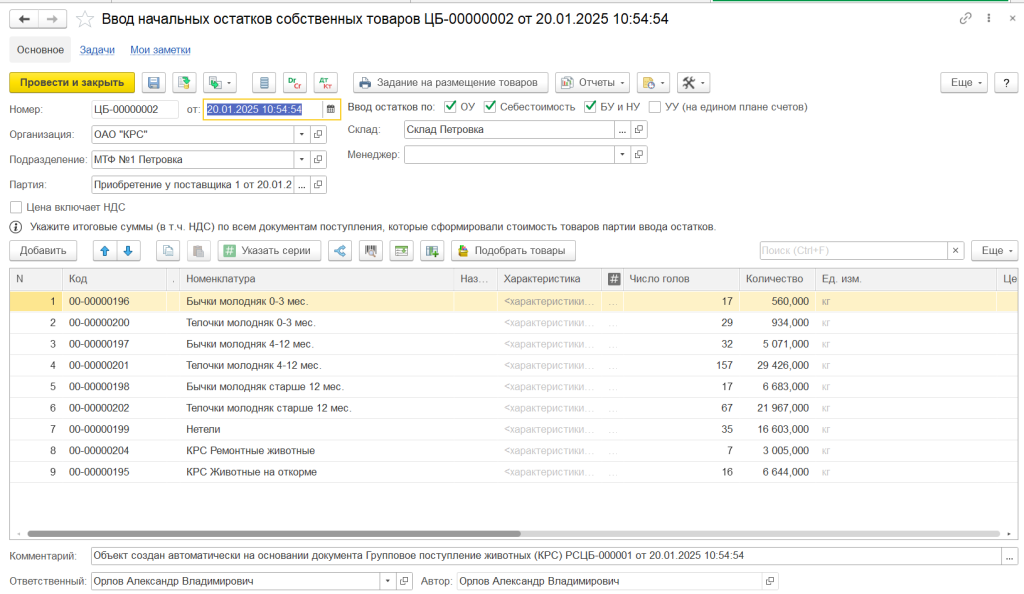Open Склад record with the open icon
Viewport: 1024px width, 594px height.
pyautogui.click(x=639, y=130)
